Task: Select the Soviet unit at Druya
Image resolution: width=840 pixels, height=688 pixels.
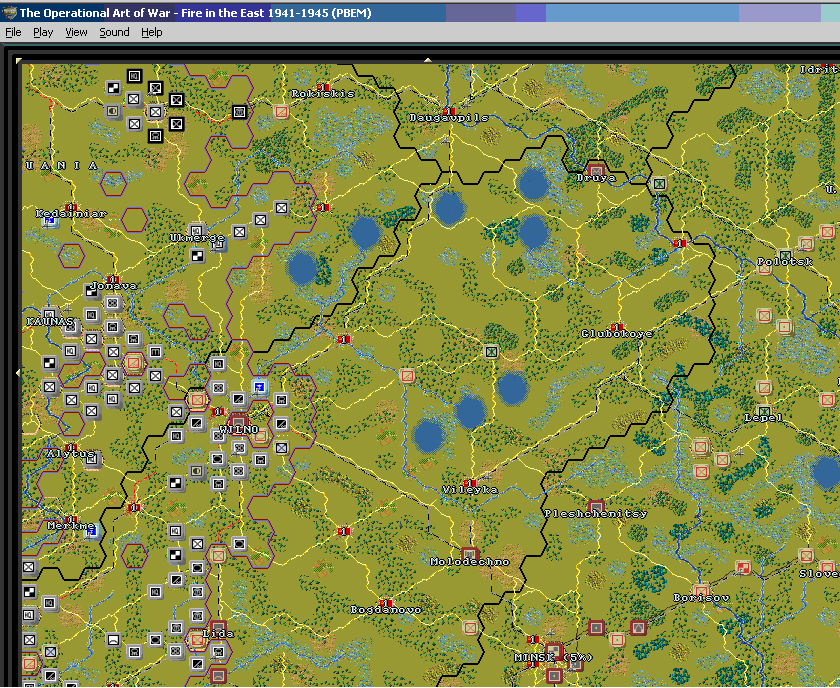Action: click(x=596, y=171)
